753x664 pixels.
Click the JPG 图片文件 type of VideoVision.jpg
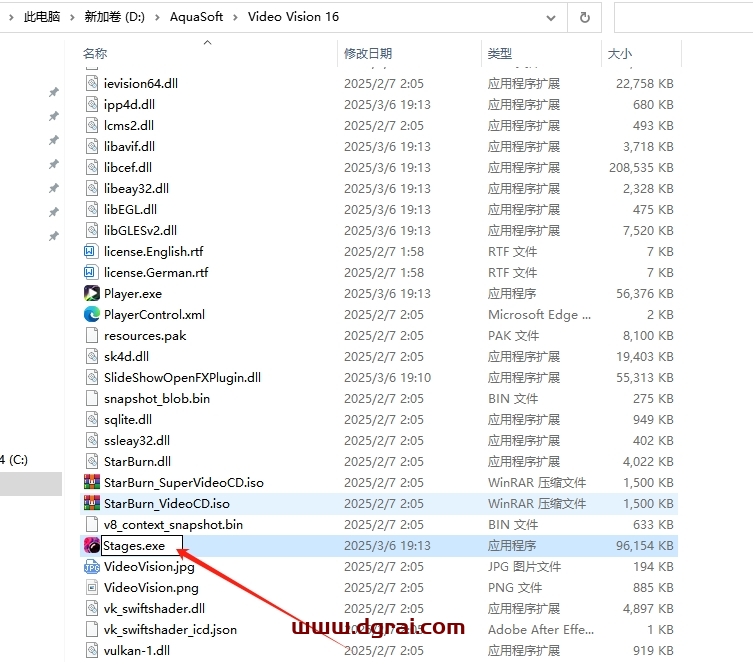tap(524, 567)
